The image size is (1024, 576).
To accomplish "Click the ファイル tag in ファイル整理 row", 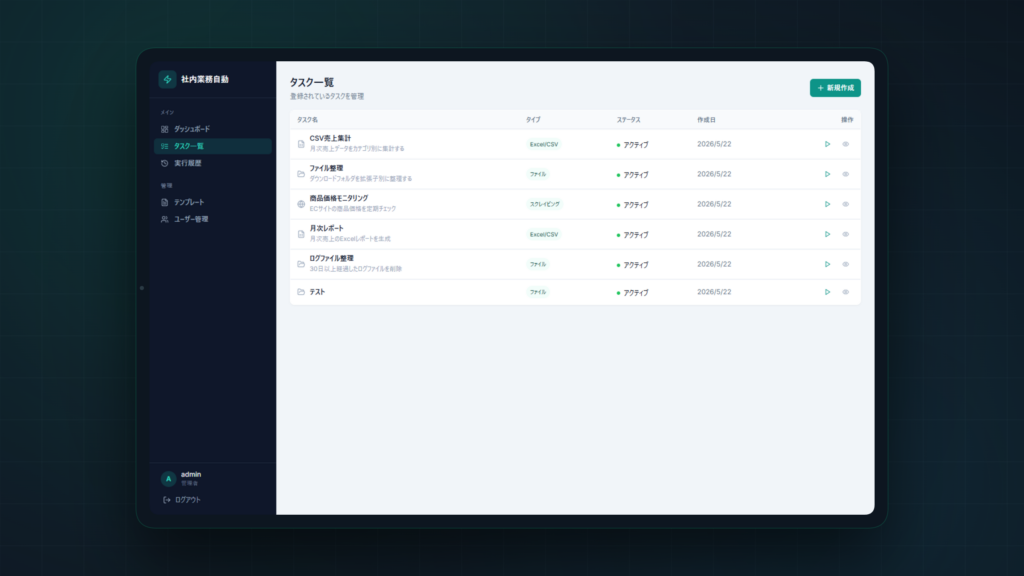I will 538,174.
